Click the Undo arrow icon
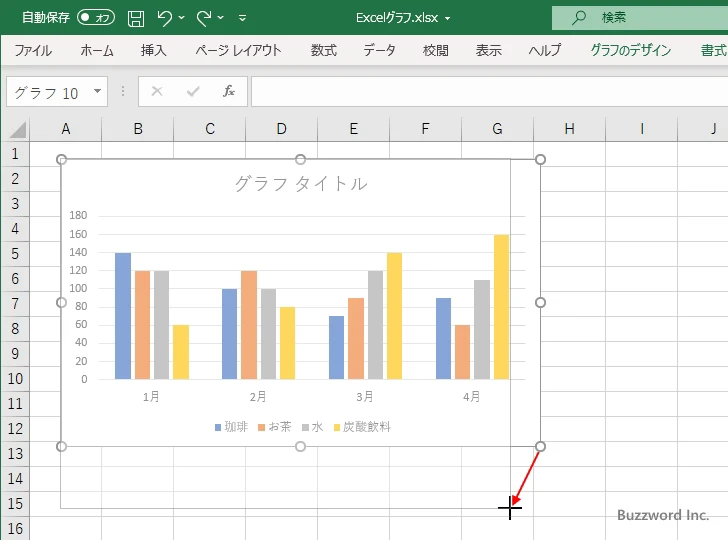 coord(164,18)
